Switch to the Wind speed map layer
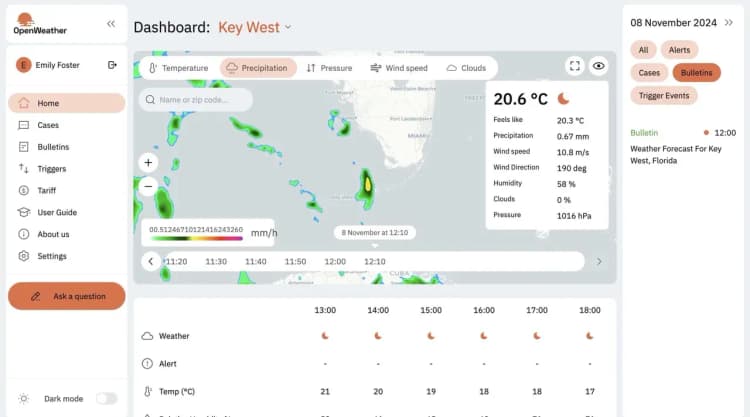Viewport: 750px width, 417px height. click(399, 68)
